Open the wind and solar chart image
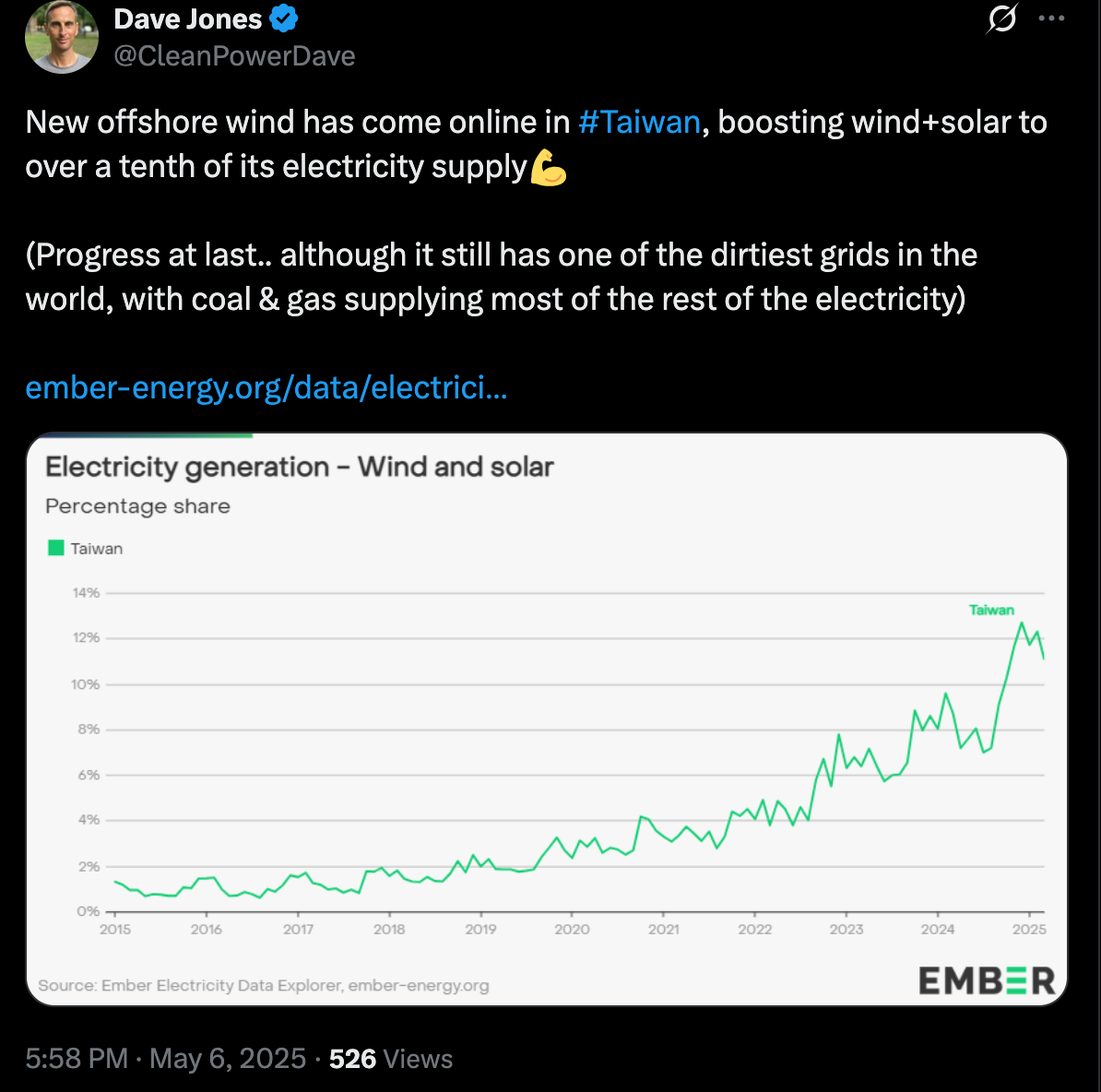This screenshot has width=1101, height=1092. click(x=546, y=718)
